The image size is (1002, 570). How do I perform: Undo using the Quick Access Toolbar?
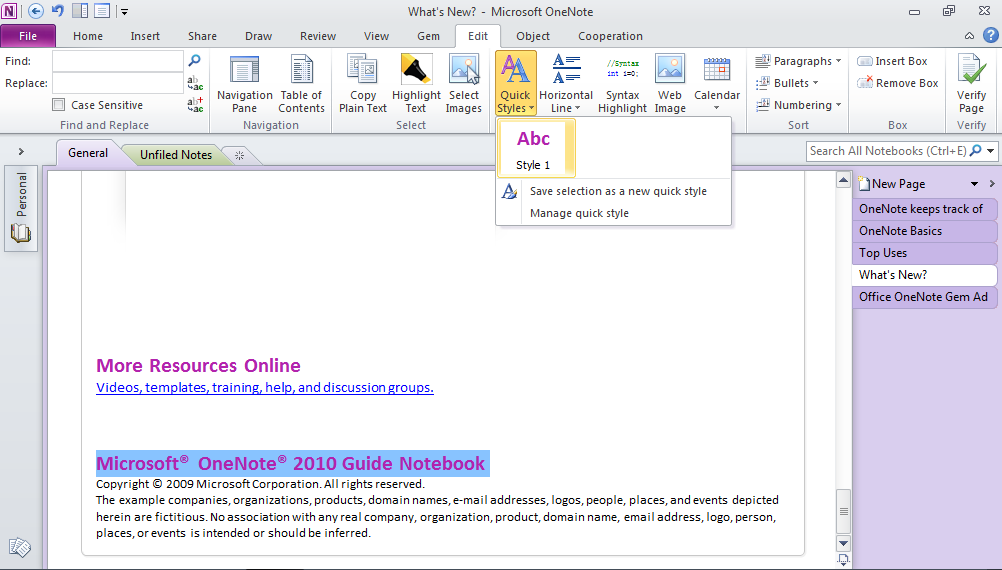coord(58,11)
